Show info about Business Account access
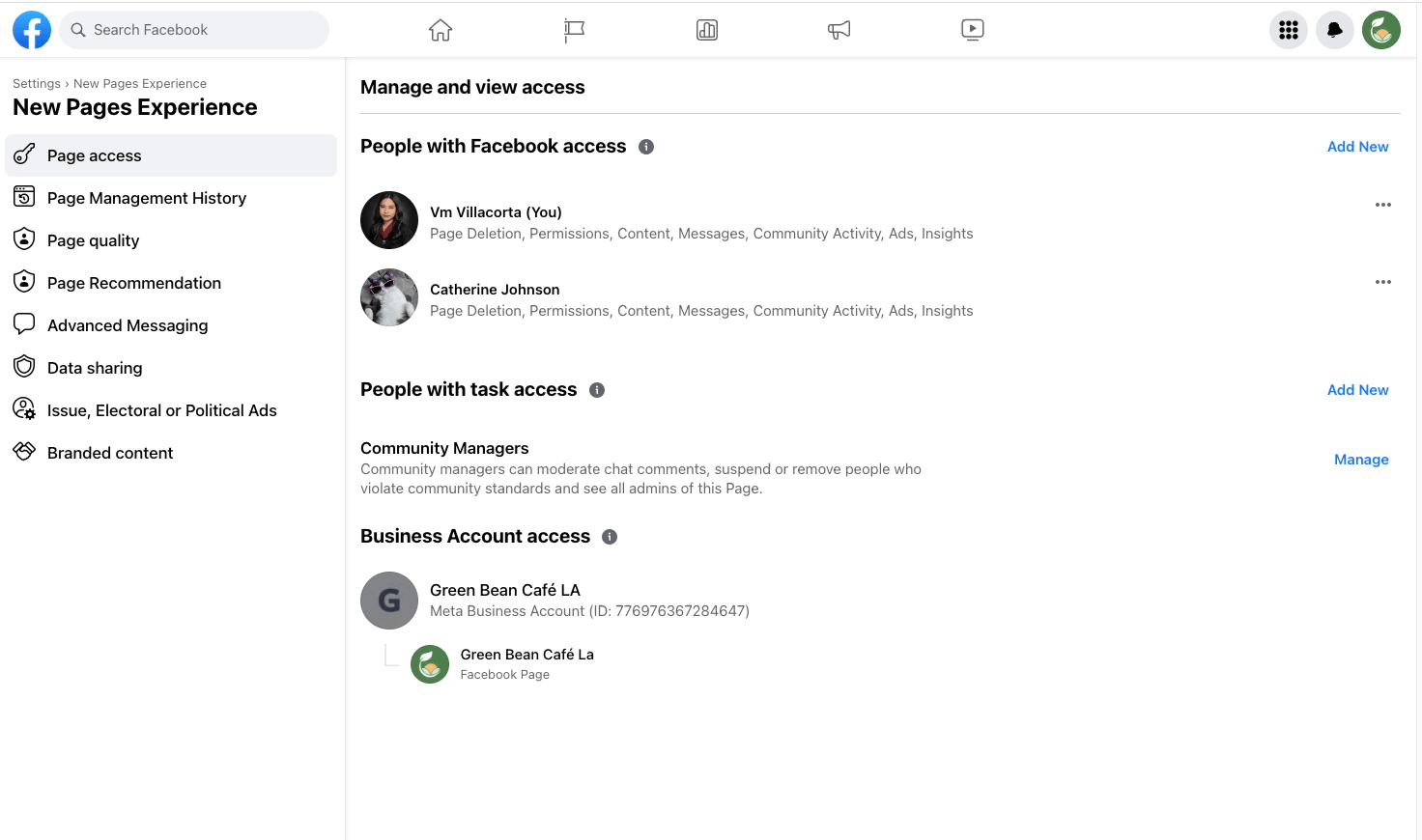The image size is (1422, 840). pyautogui.click(x=610, y=537)
